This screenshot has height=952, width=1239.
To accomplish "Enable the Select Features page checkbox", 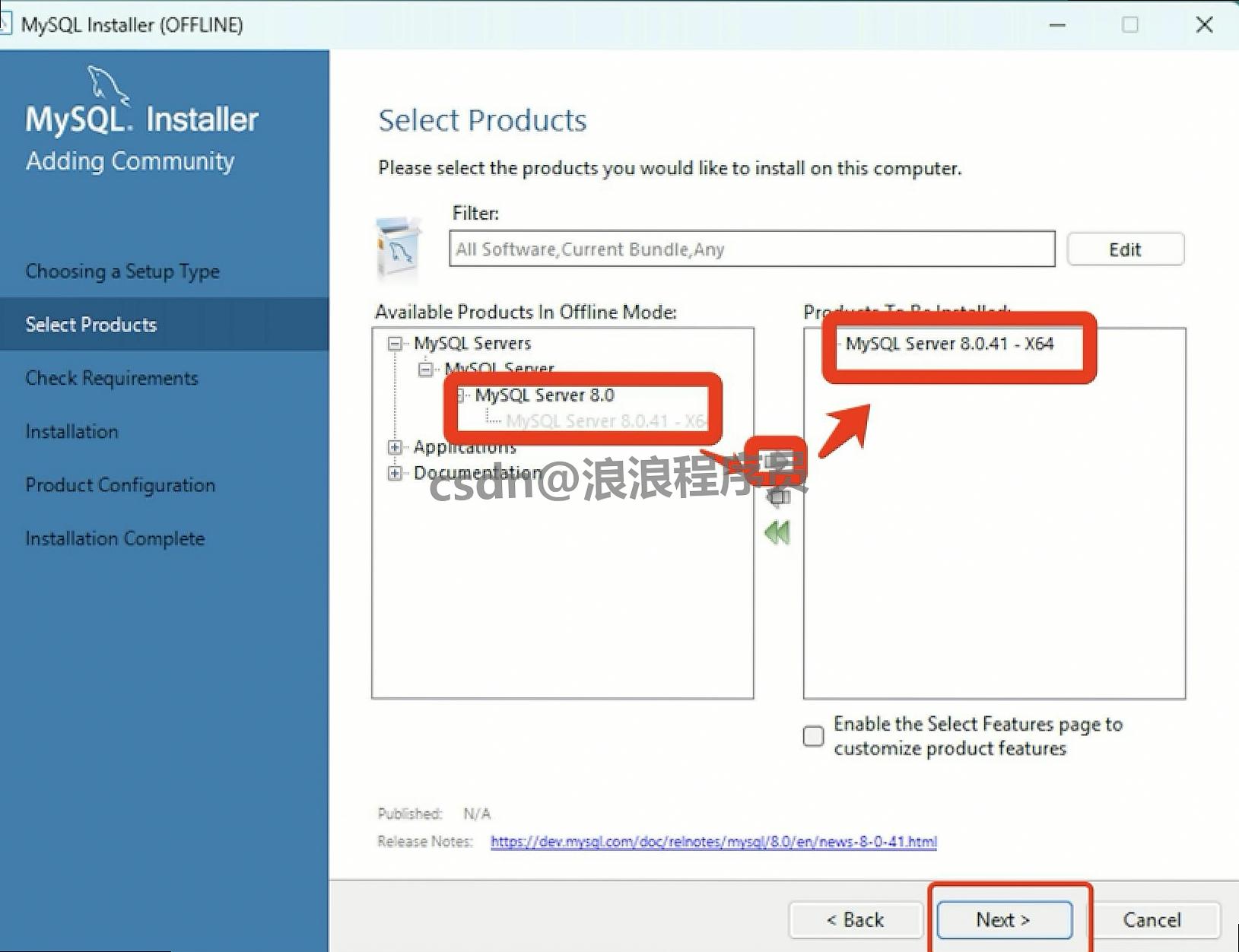I will click(x=813, y=736).
